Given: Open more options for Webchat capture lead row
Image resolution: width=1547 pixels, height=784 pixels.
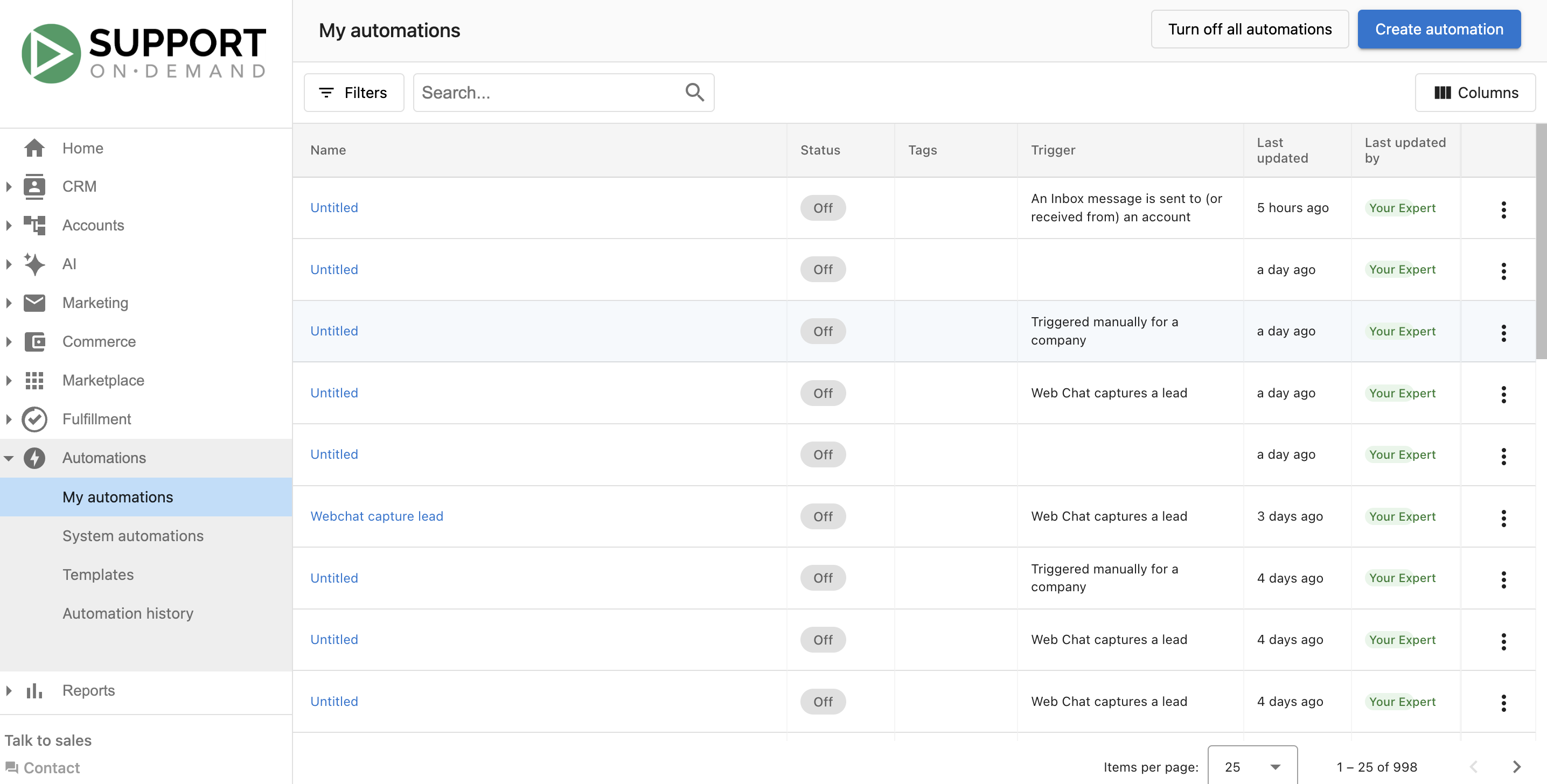Looking at the screenshot, I should tap(1503, 518).
